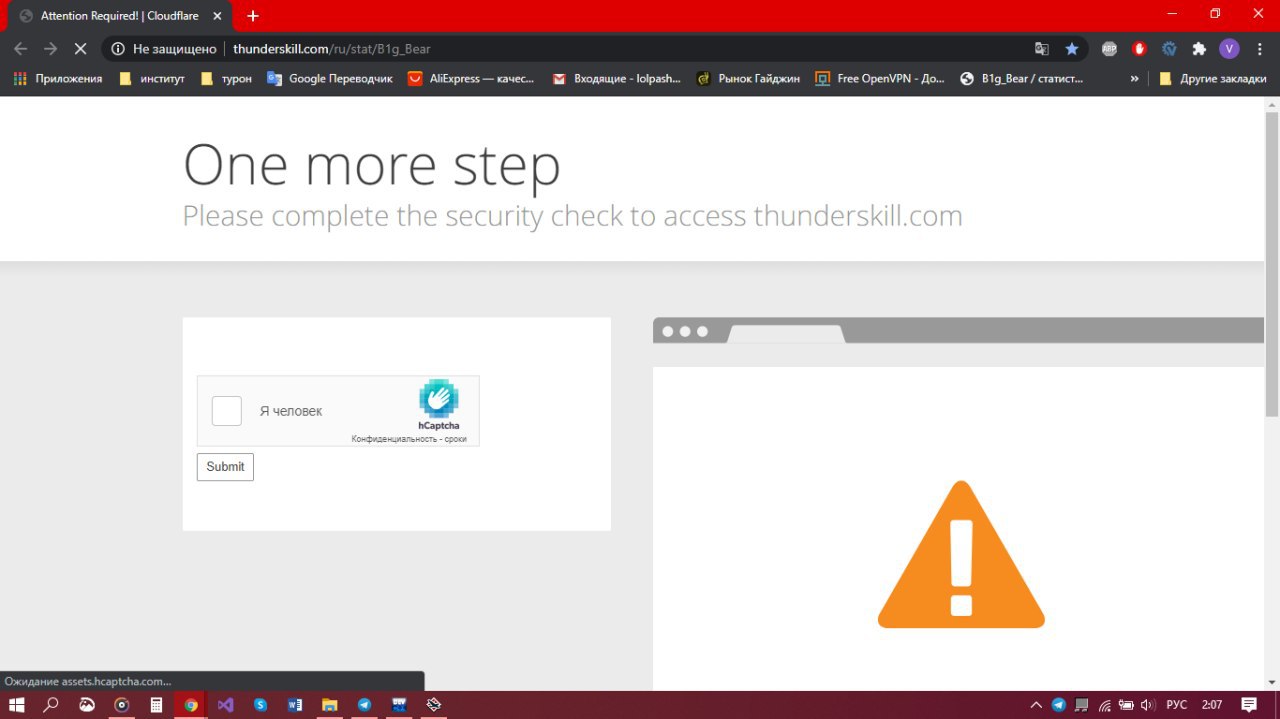Open Telegram from the taskbar
The width and height of the screenshot is (1280, 719).
pos(364,705)
